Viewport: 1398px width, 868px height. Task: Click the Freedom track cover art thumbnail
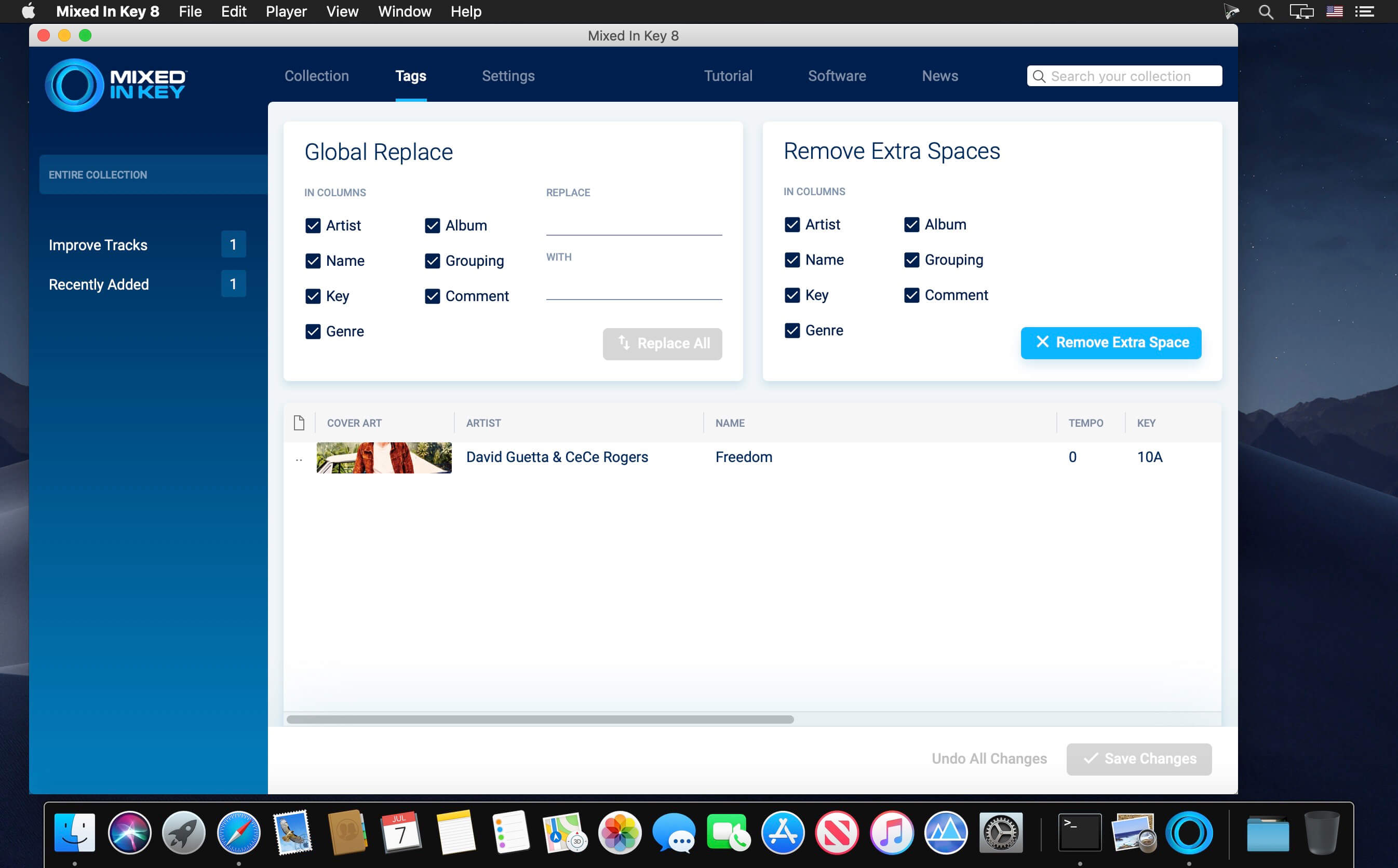[384, 457]
